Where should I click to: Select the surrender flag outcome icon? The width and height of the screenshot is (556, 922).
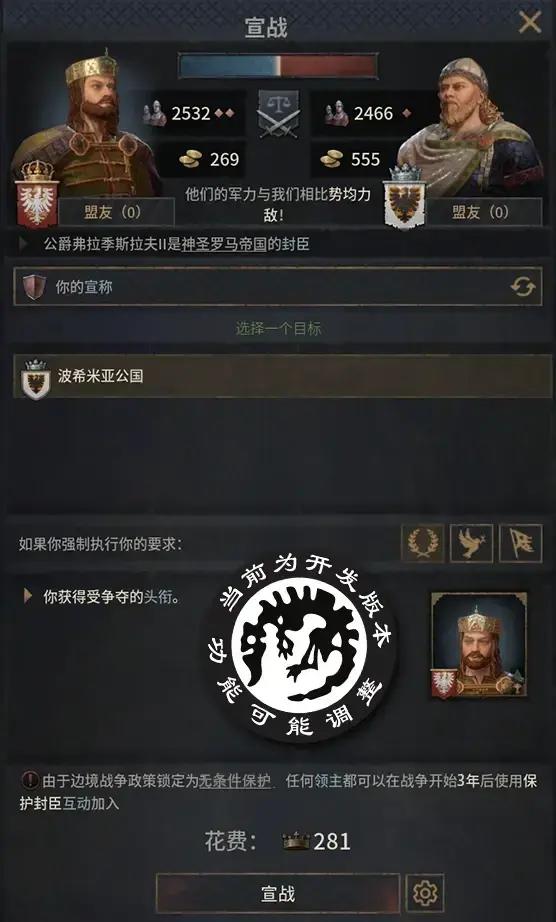click(x=521, y=543)
